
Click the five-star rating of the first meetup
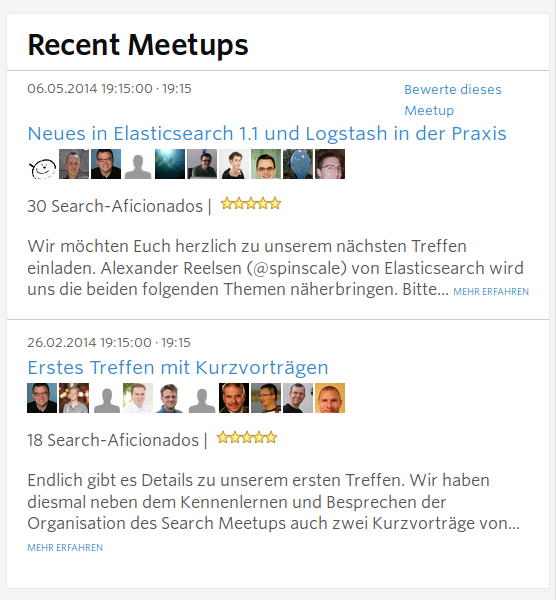(x=251, y=203)
